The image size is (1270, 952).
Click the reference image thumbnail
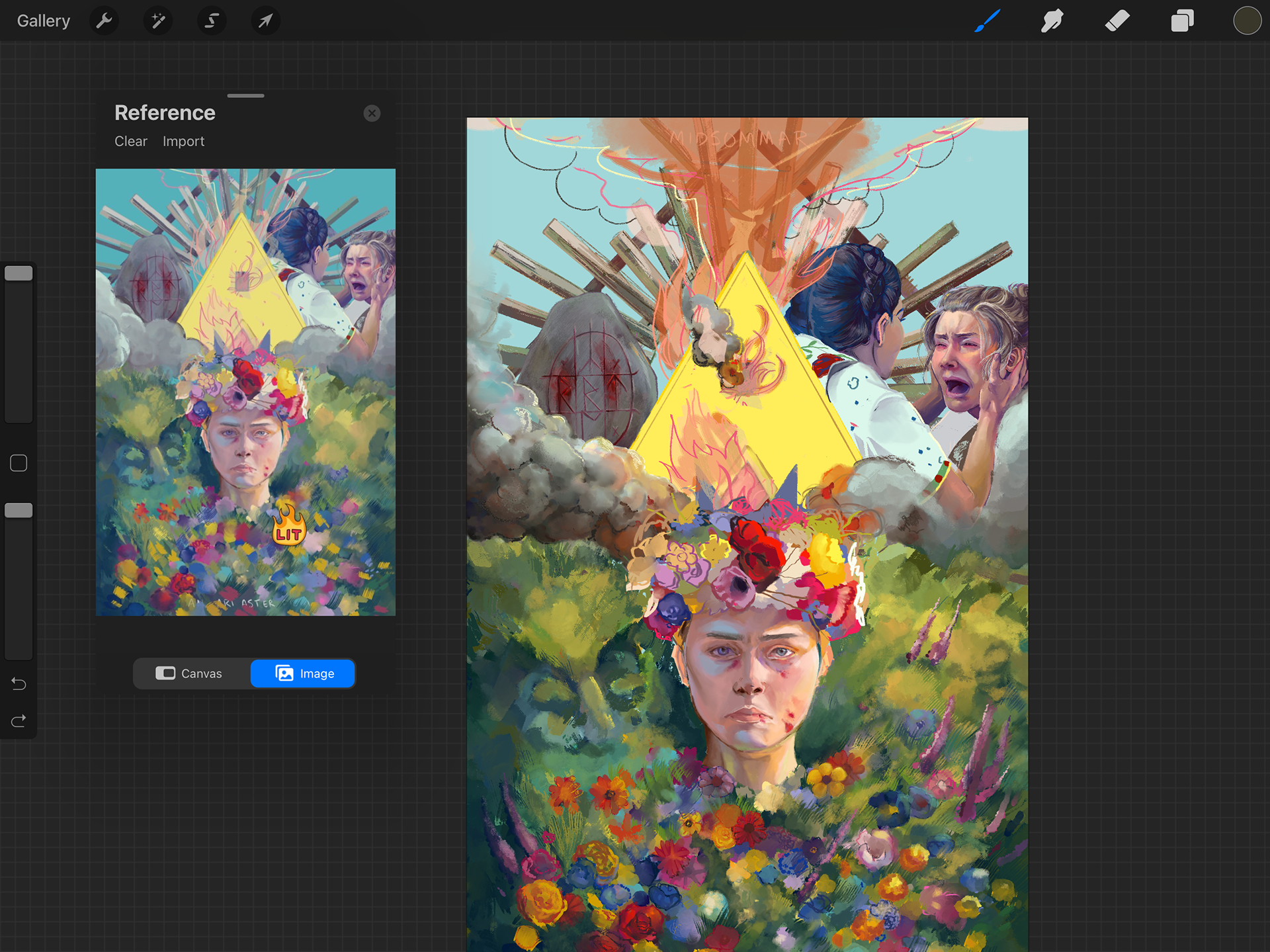(245, 392)
